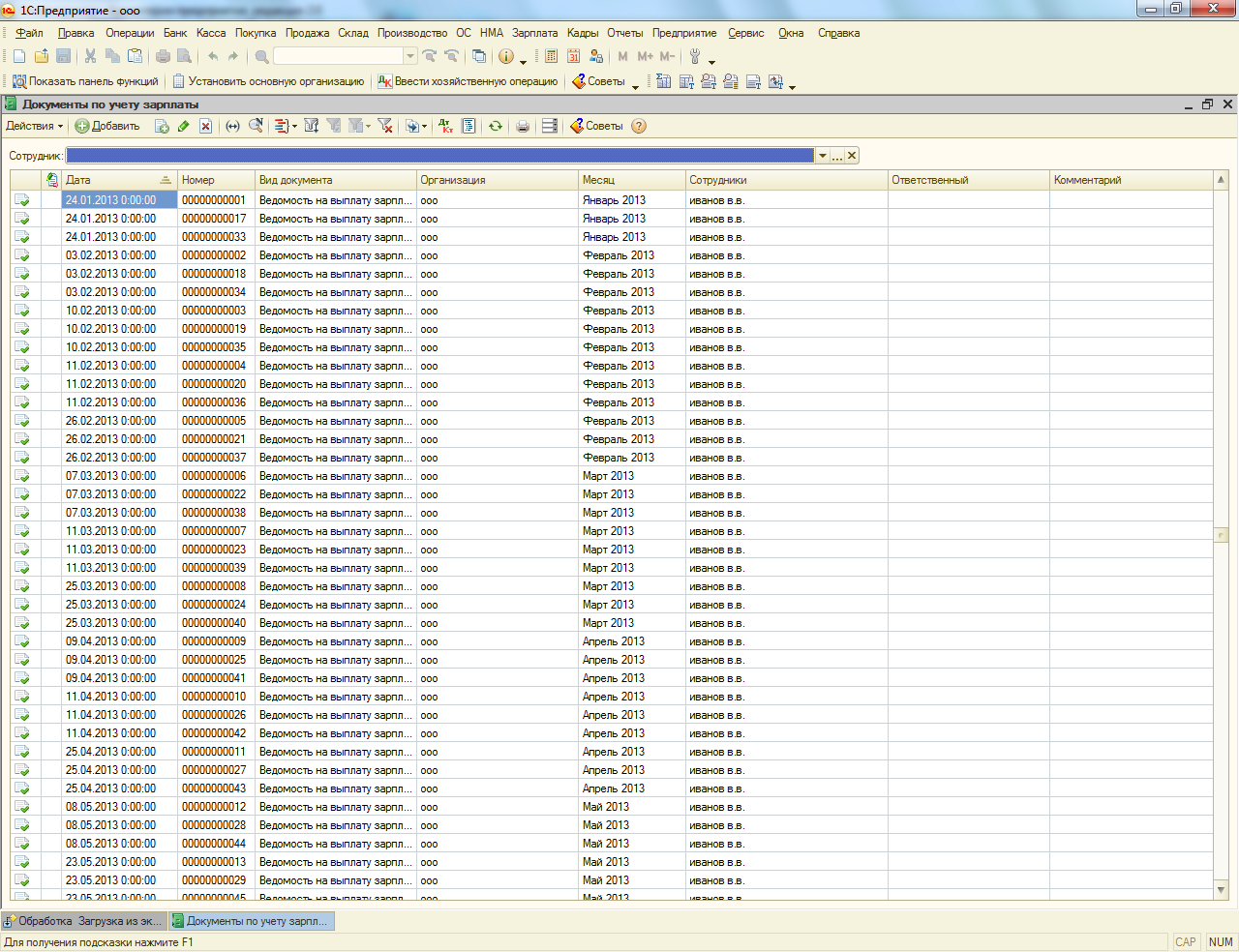Viewport: 1239px width, 952px height.
Task: Open the Файл menu
Action: click(30, 33)
